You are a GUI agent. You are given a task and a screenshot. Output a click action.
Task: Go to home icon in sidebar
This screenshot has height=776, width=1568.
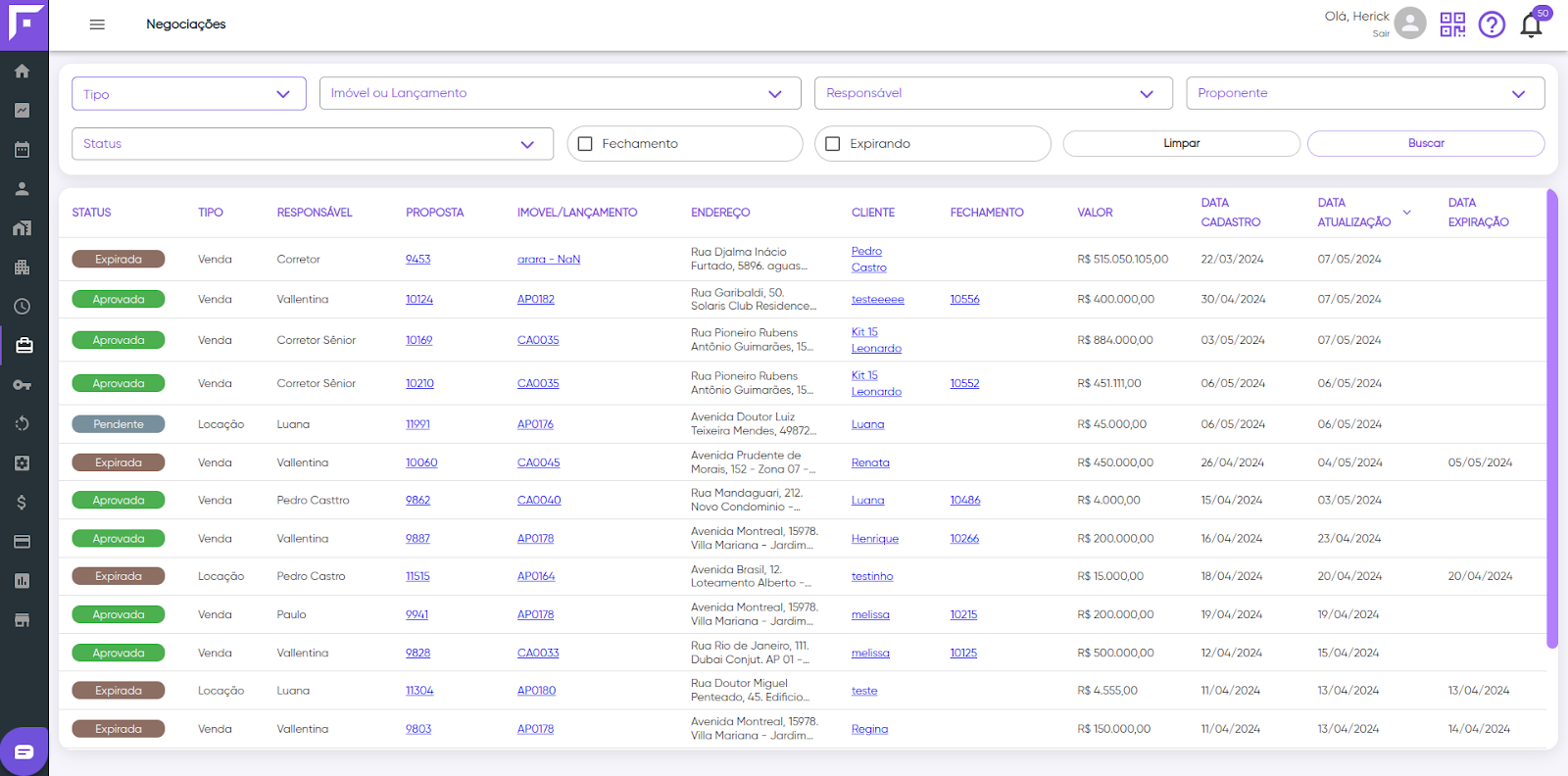pos(22,71)
